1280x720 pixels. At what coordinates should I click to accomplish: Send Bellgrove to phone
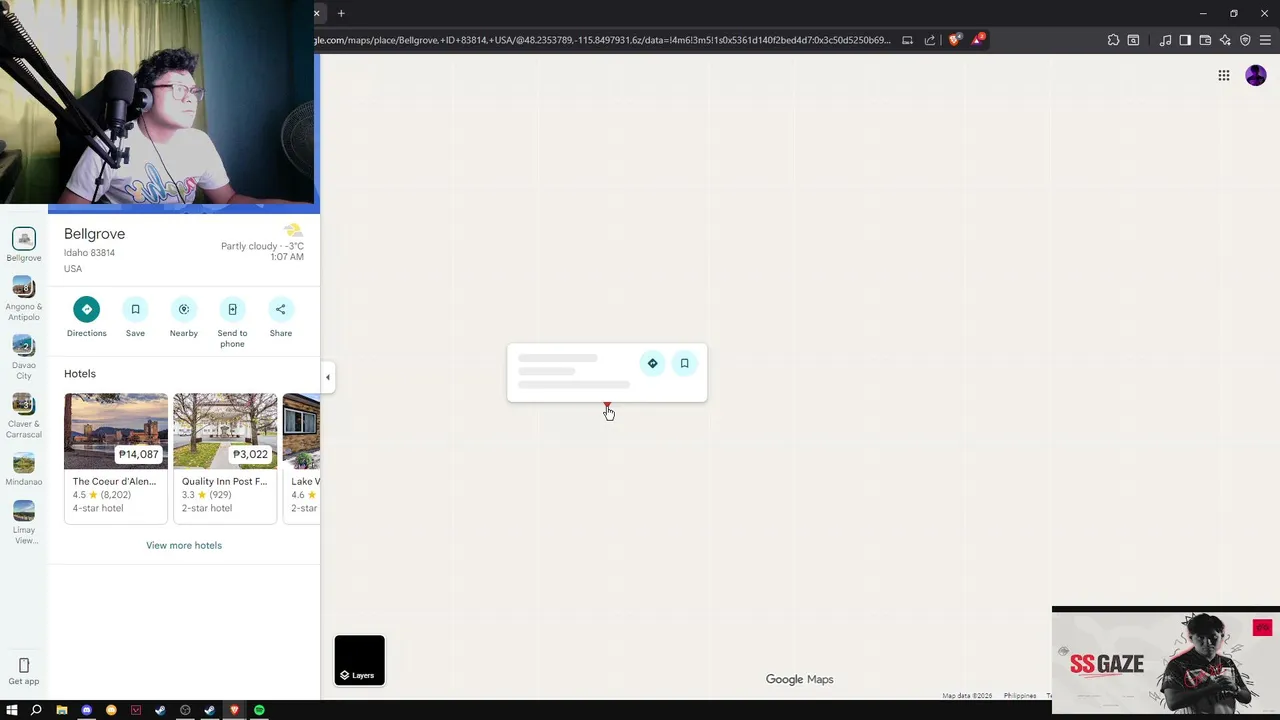pyautogui.click(x=232, y=309)
